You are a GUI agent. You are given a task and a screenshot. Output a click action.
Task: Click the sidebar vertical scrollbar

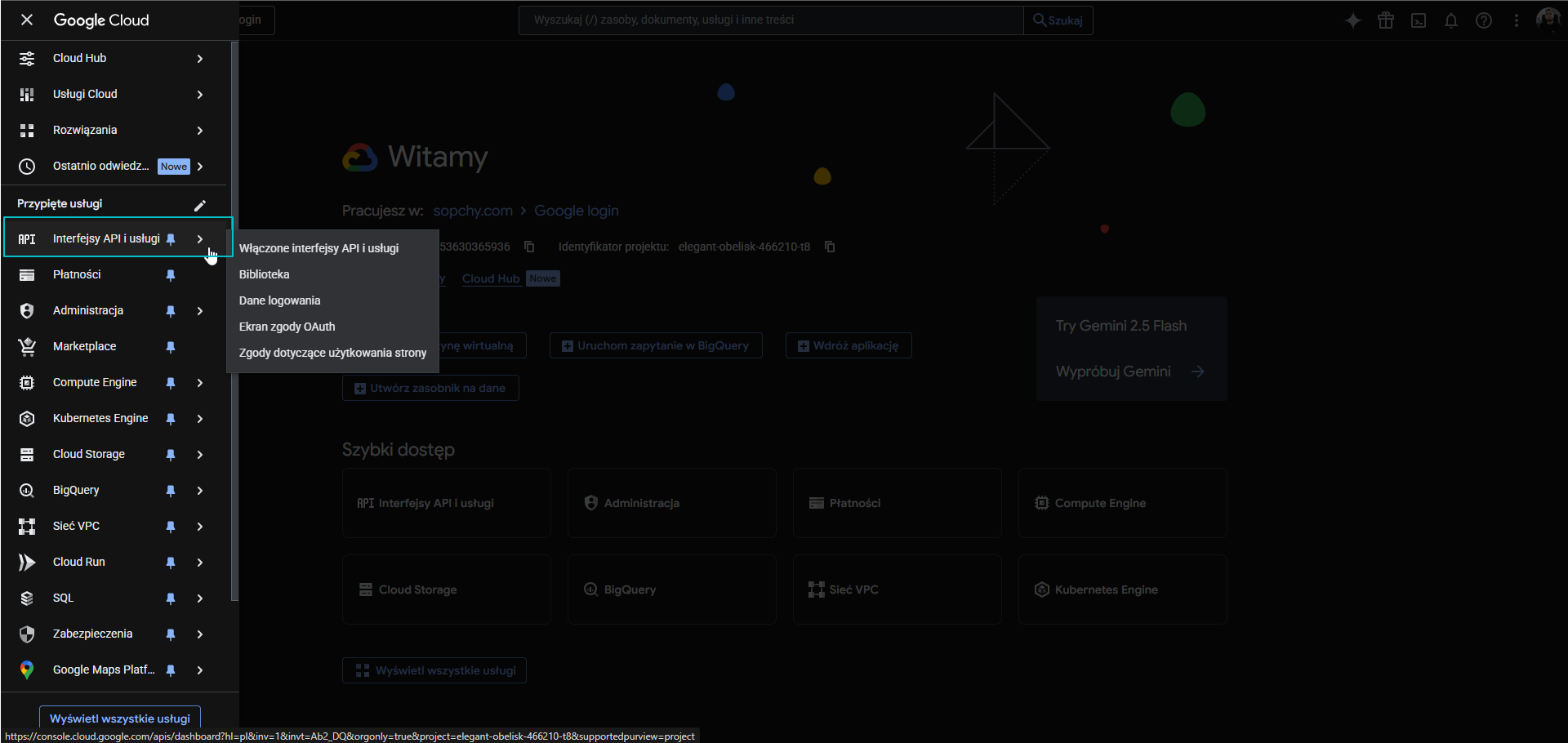[235, 327]
